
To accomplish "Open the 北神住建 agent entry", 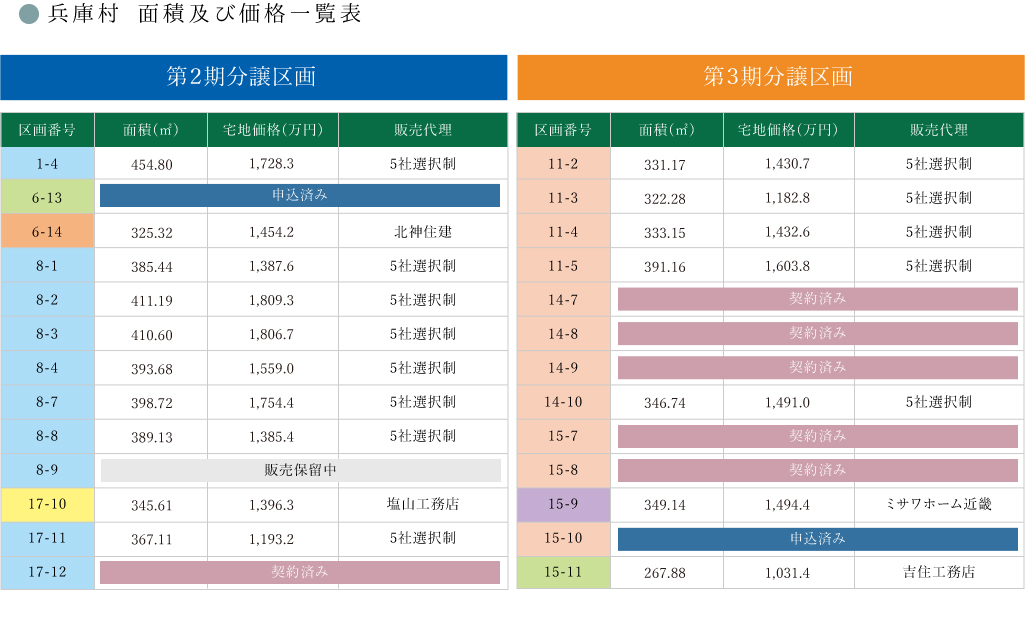I will pos(422,232).
